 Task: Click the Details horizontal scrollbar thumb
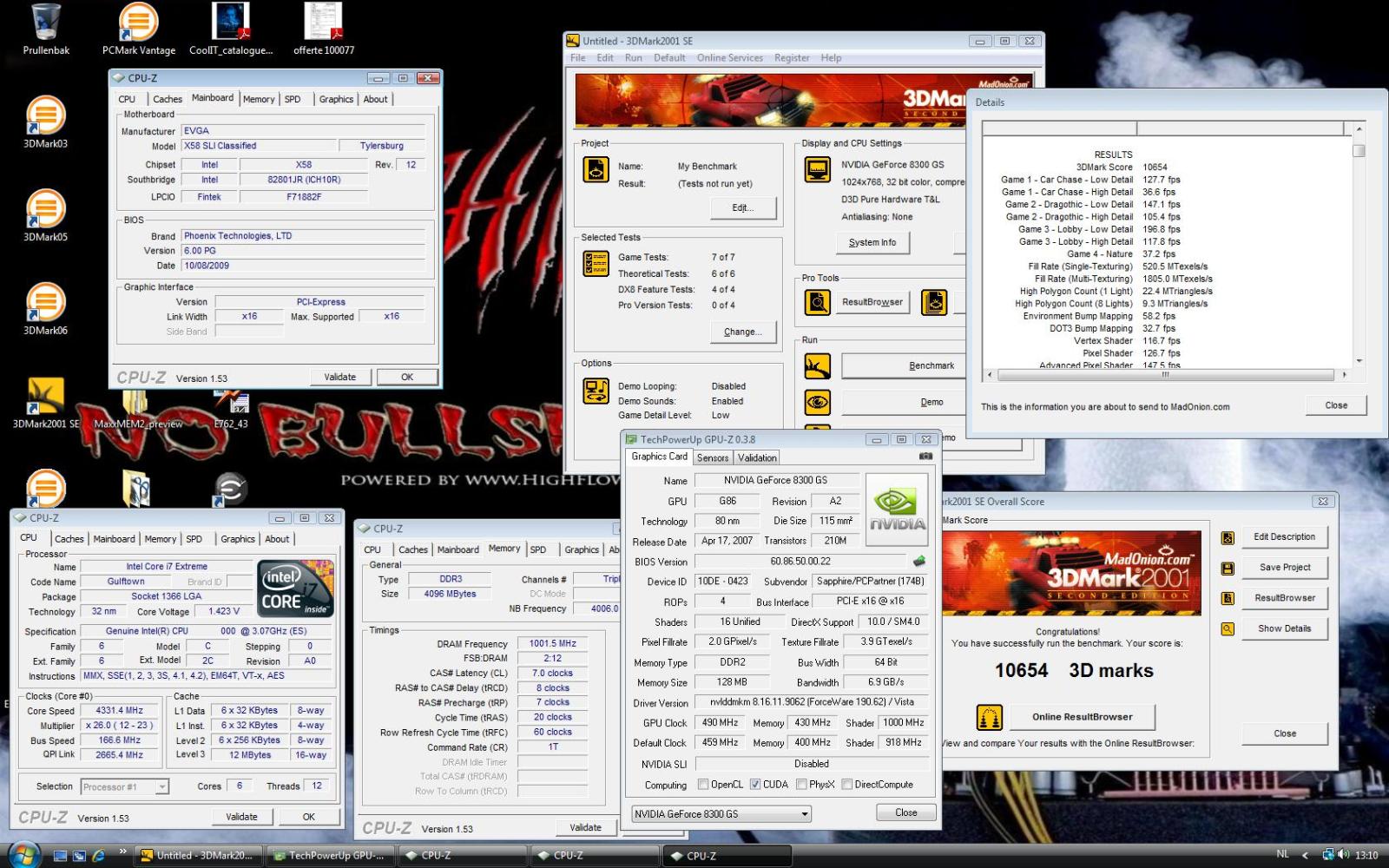pos(1165,375)
